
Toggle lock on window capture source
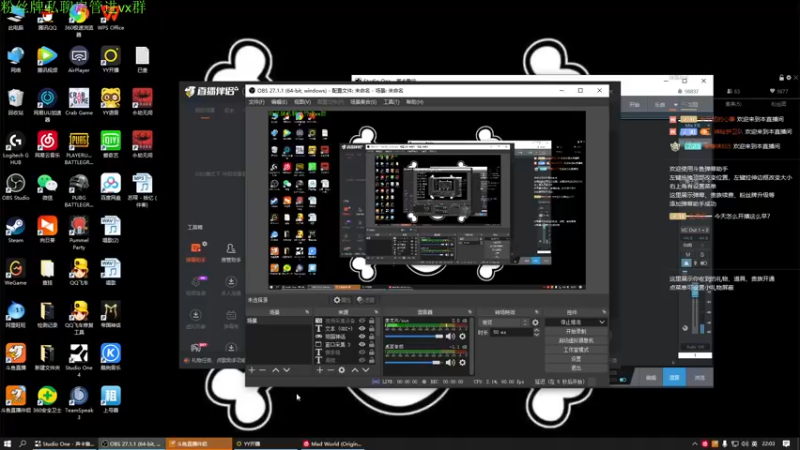(372, 344)
